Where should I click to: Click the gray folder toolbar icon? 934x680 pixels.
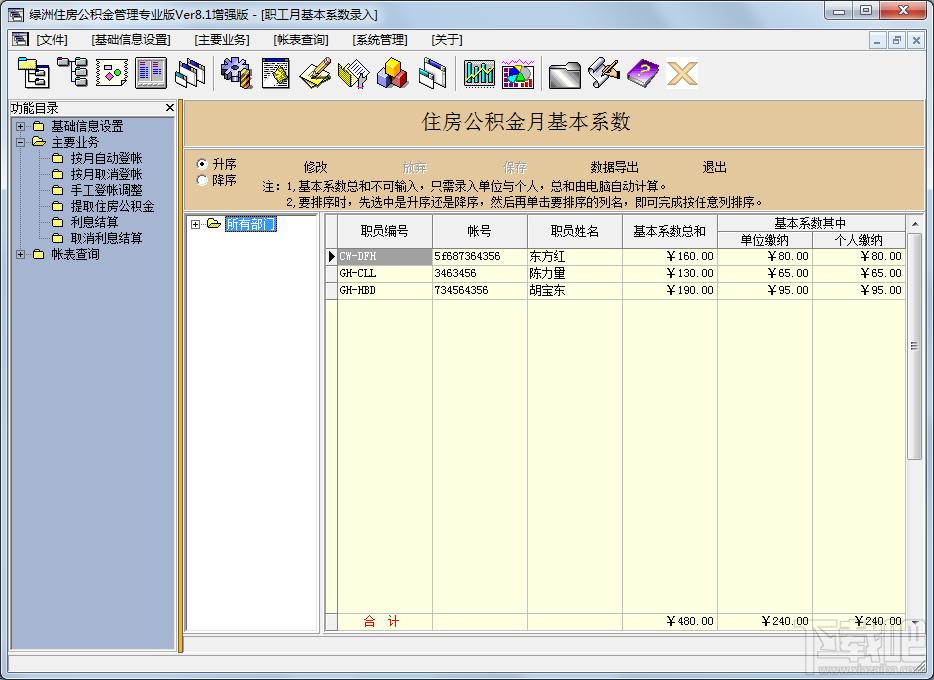click(x=565, y=74)
